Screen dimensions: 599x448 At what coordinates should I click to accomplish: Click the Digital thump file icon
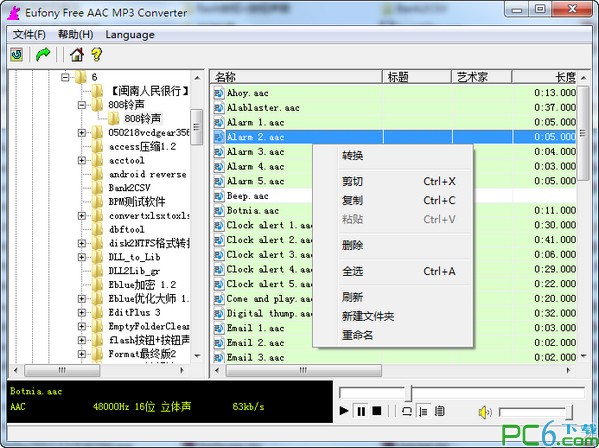click(219, 314)
